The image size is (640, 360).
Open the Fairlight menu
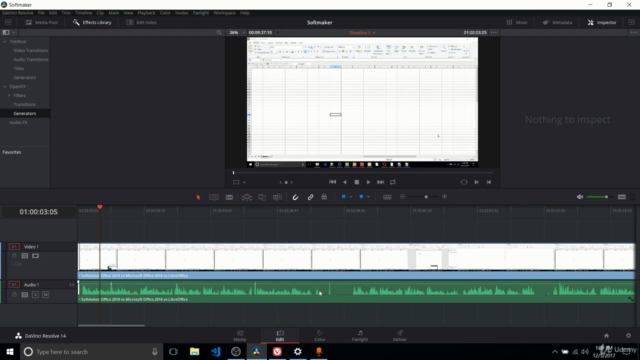click(201, 13)
